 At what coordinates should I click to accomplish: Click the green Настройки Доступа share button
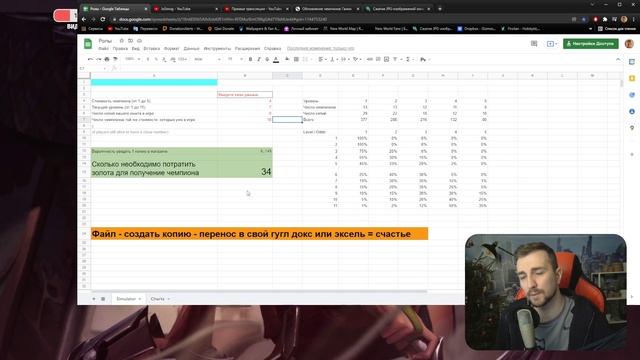(591, 44)
